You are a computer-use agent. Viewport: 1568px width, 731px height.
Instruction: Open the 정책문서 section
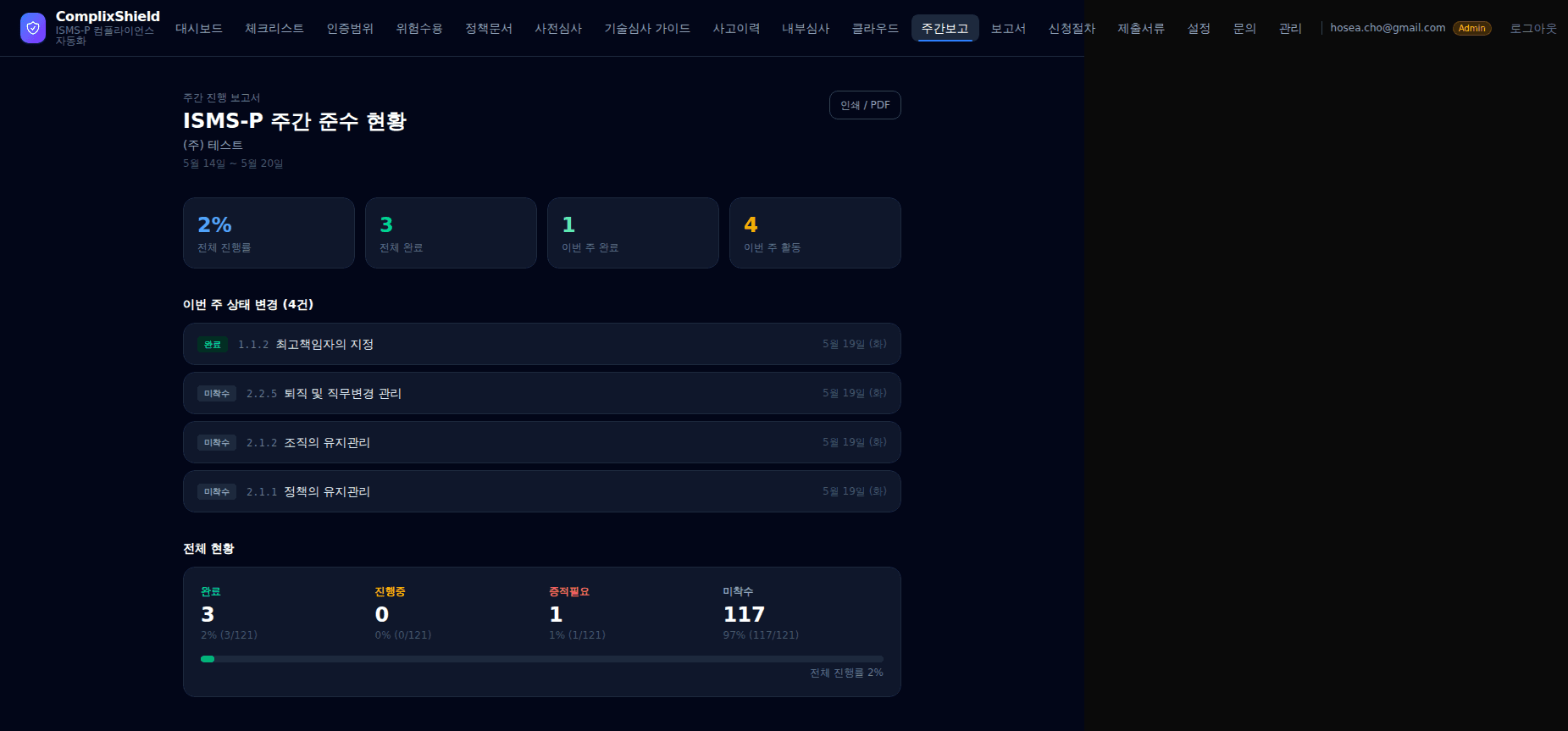(x=489, y=28)
